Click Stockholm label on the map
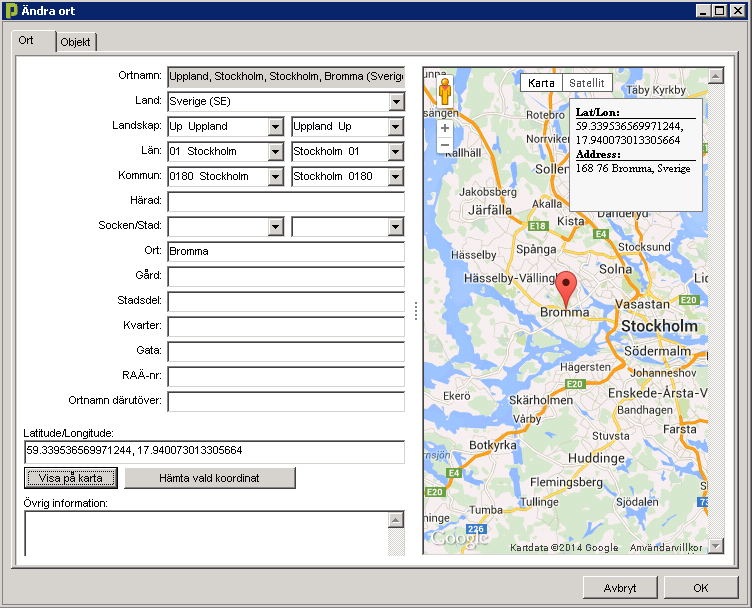This screenshot has width=752, height=608. coord(659,326)
